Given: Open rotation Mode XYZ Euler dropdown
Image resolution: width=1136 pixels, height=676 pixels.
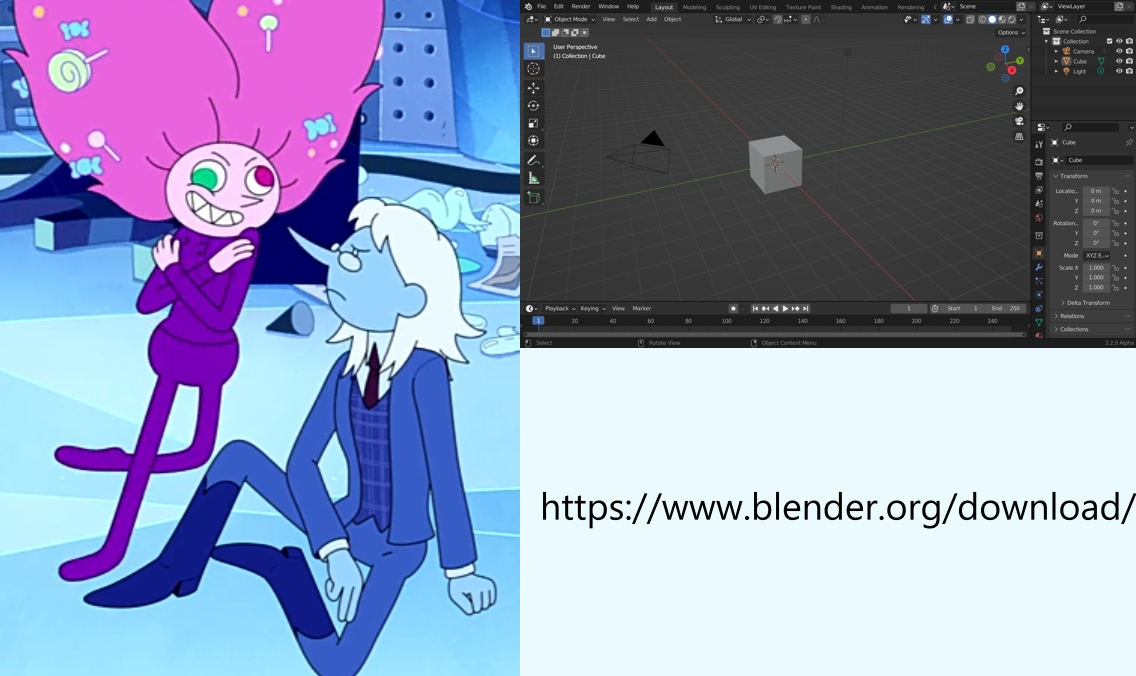Looking at the screenshot, I should [1096, 256].
